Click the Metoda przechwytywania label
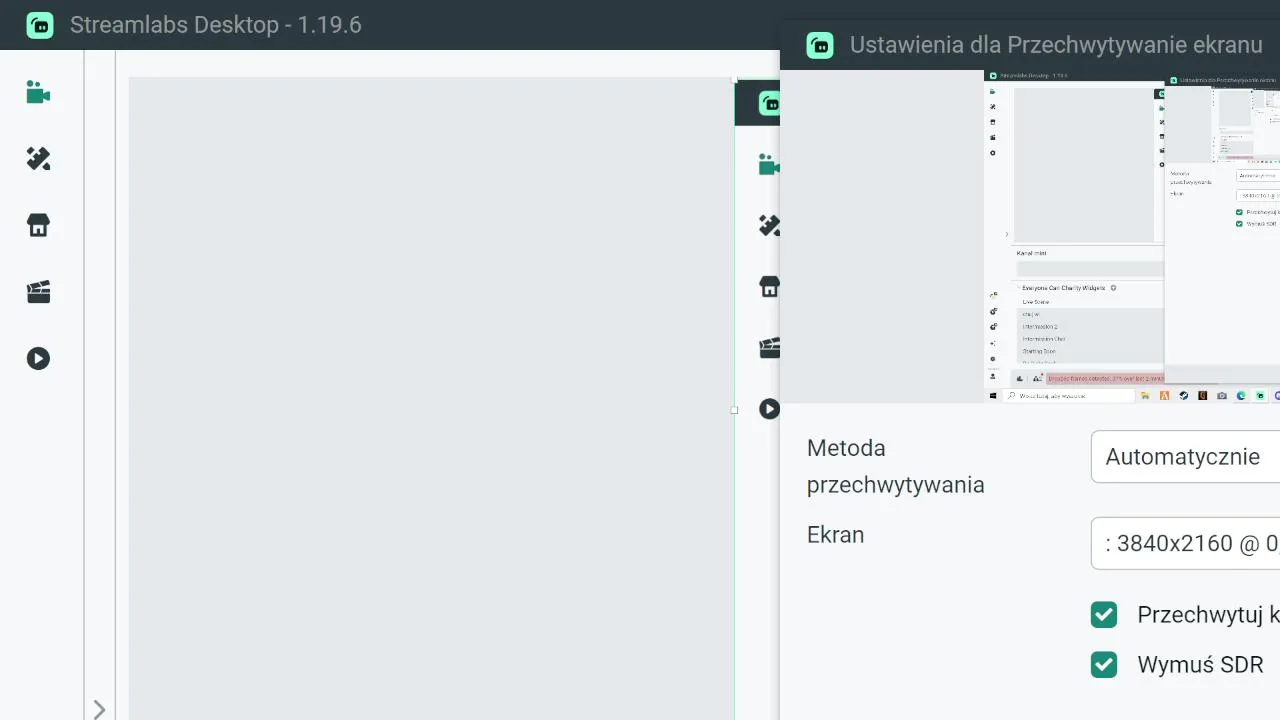The width and height of the screenshot is (1280, 720). pyautogui.click(x=895, y=466)
